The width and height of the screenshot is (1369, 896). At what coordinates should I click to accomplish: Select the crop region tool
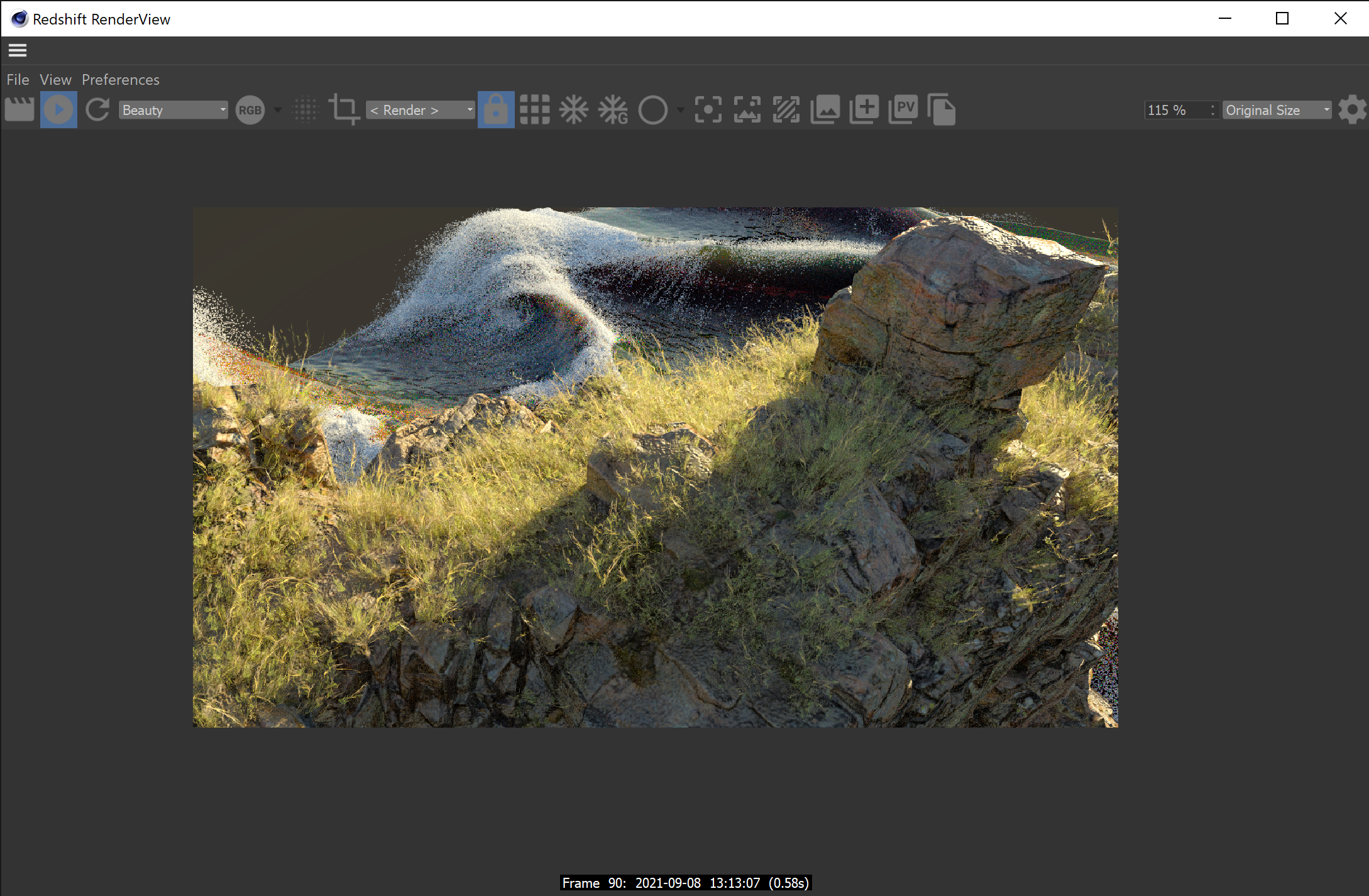point(344,110)
